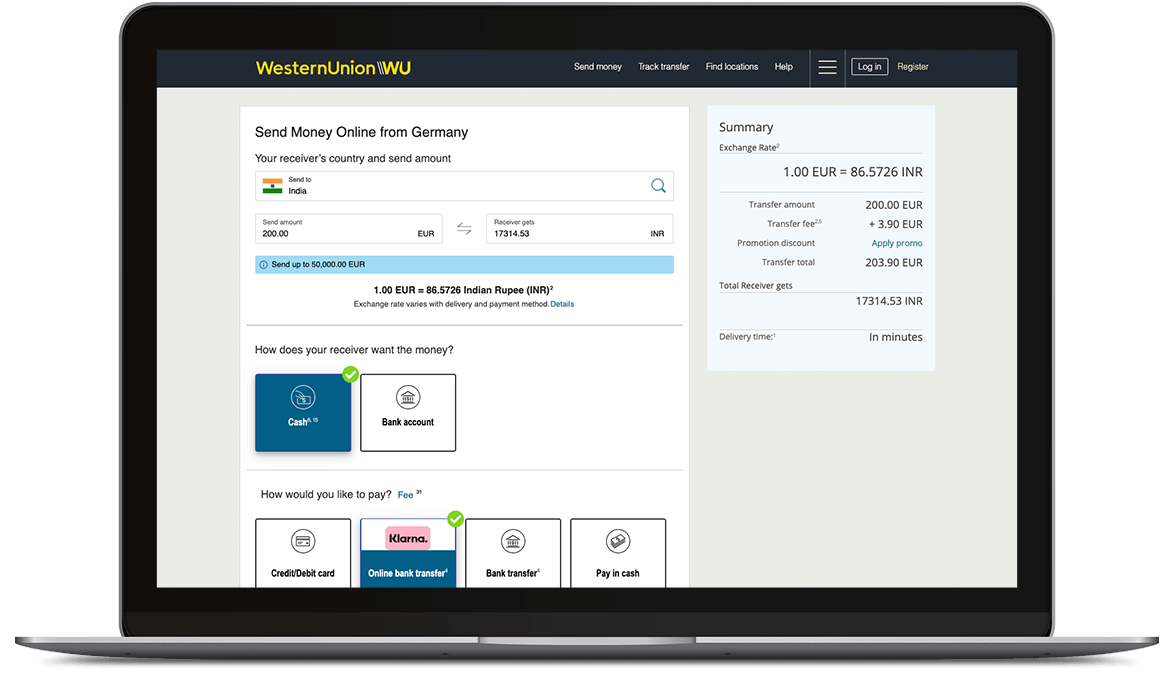Click the Log in button
This screenshot has width=1174, height=678.
(869, 67)
